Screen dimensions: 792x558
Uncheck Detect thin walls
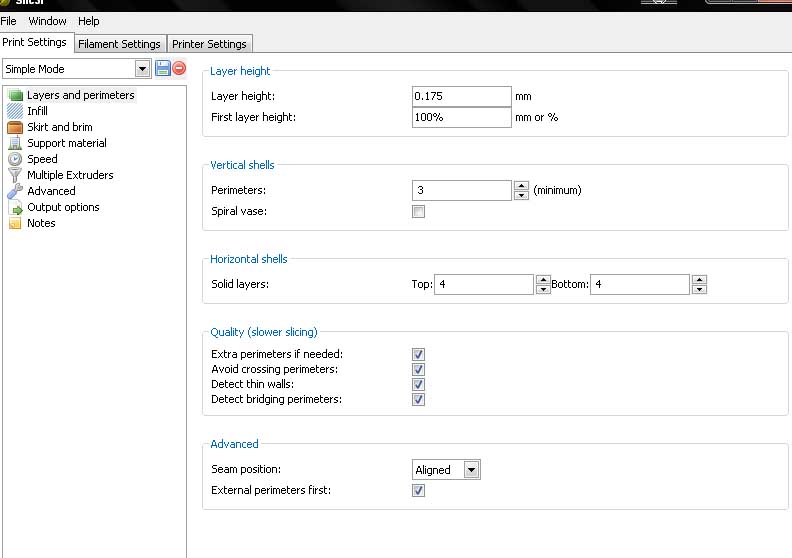418,384
